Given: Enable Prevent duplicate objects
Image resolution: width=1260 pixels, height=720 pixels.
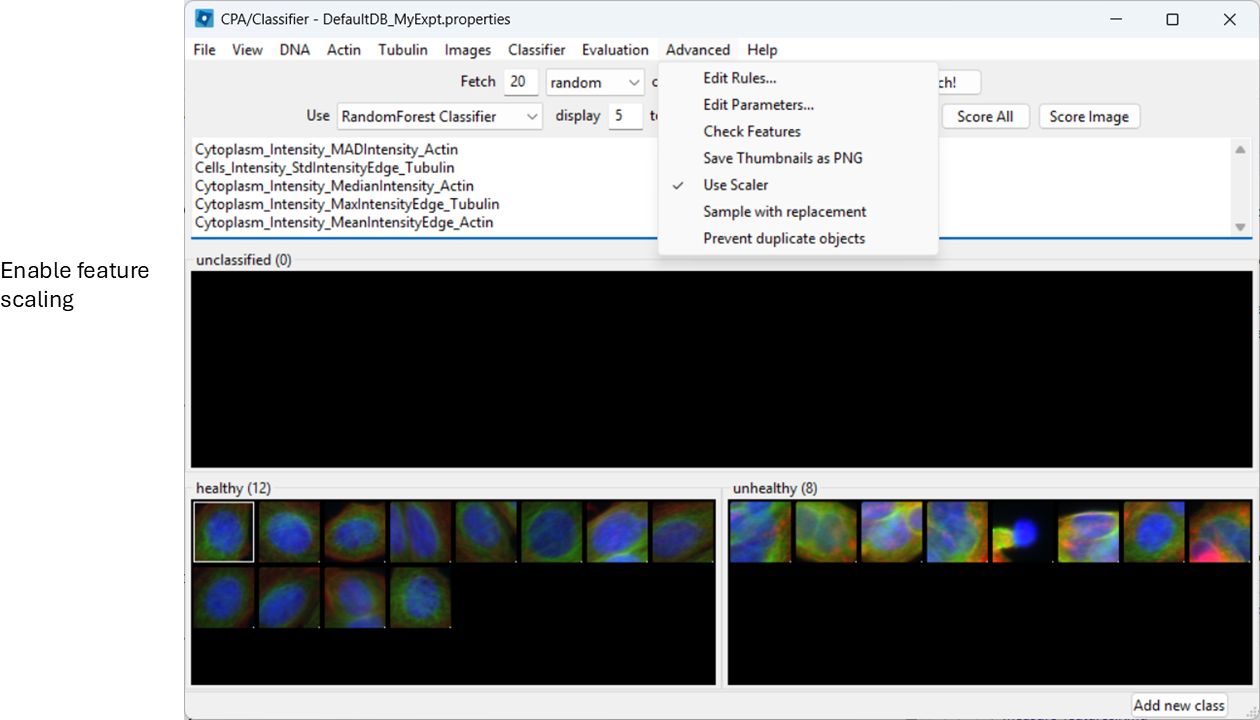Looking at the screenshot, I should pyautogui.click(x=784, y=238).
